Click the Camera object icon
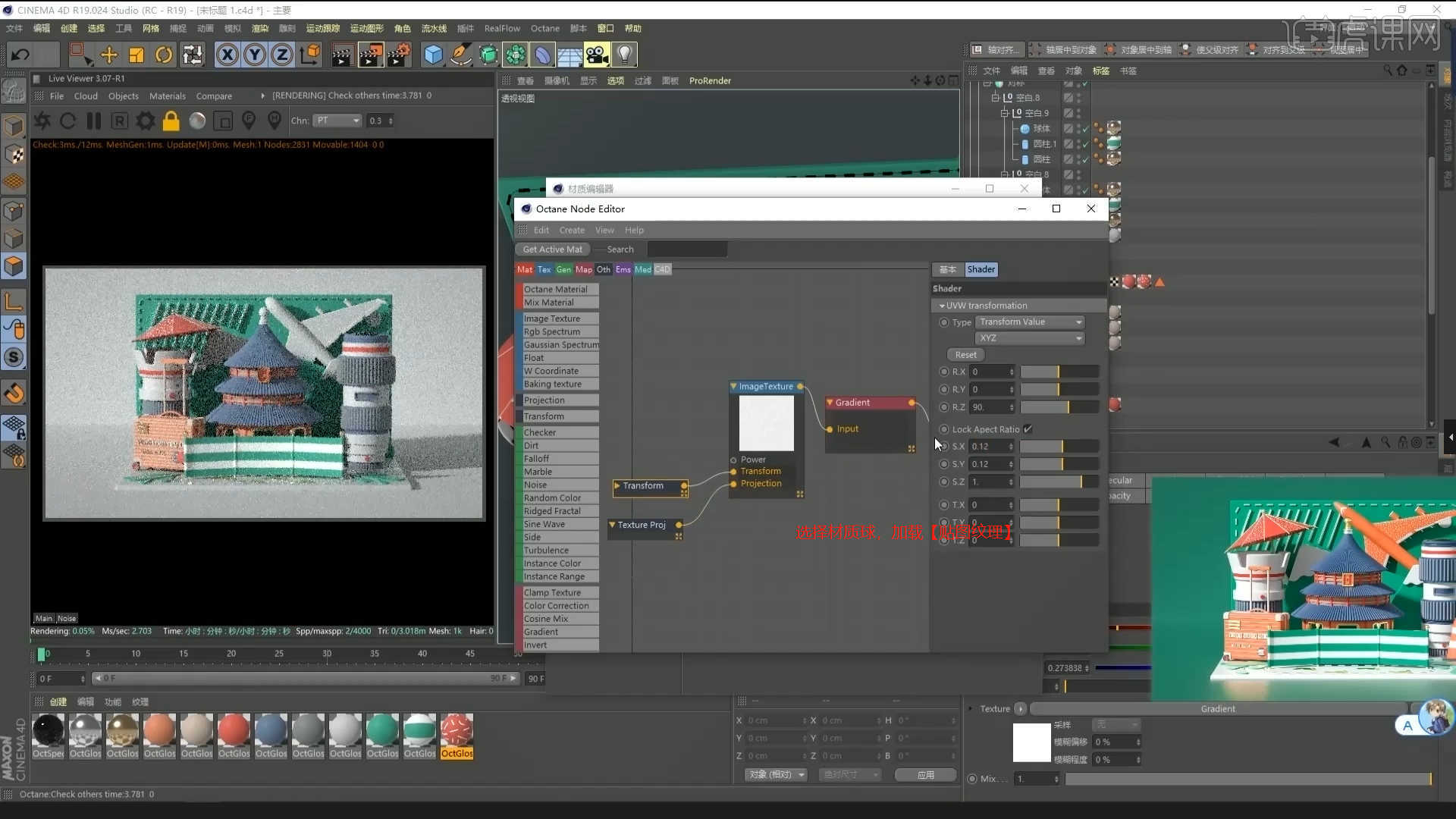1456x819 pixels. click(x=597, y=55)
